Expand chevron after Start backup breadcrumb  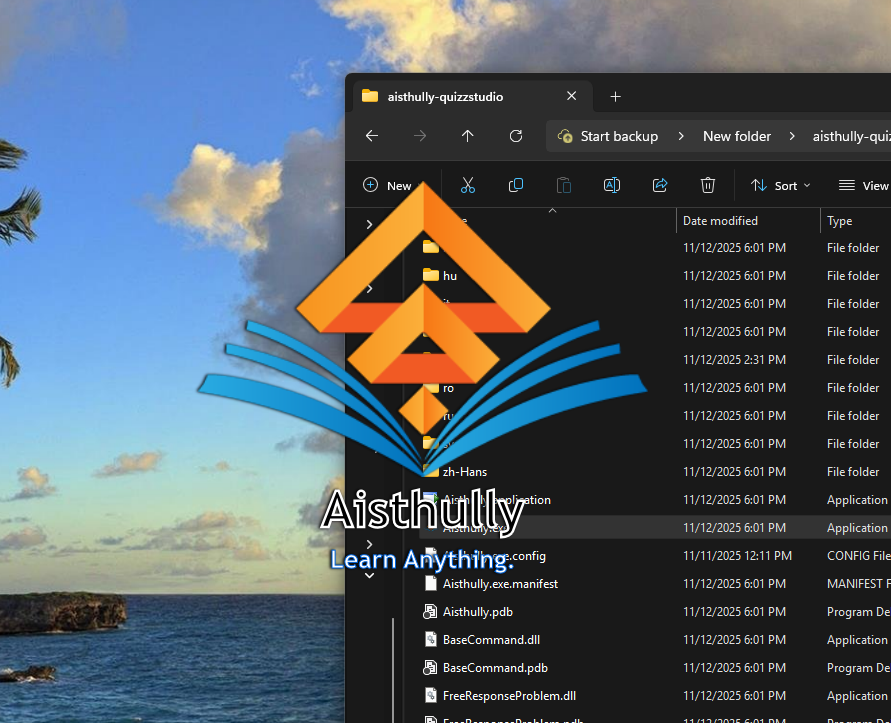[x=681, y=136]
